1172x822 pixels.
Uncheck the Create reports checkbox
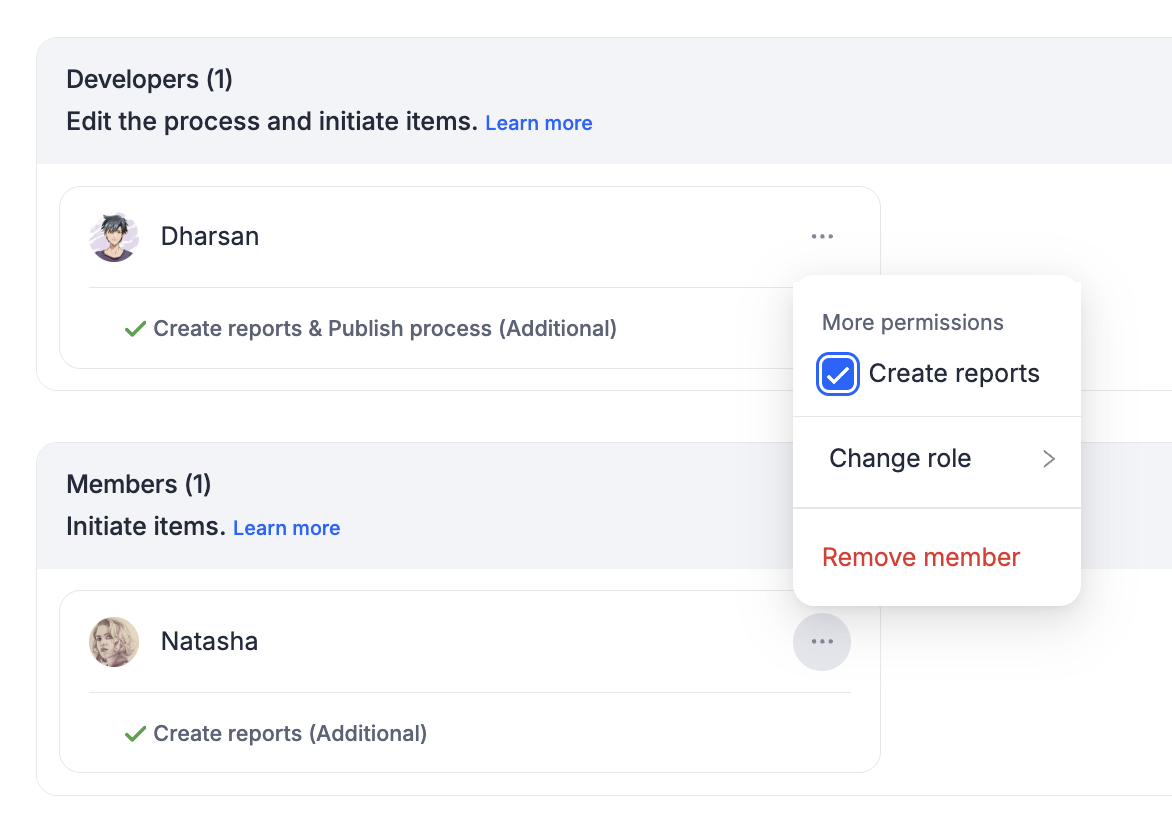[837, 375]
